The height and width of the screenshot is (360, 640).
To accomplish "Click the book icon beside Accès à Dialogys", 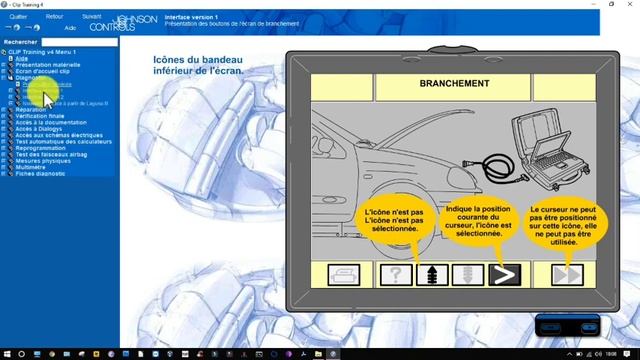I will coord(11,129).
